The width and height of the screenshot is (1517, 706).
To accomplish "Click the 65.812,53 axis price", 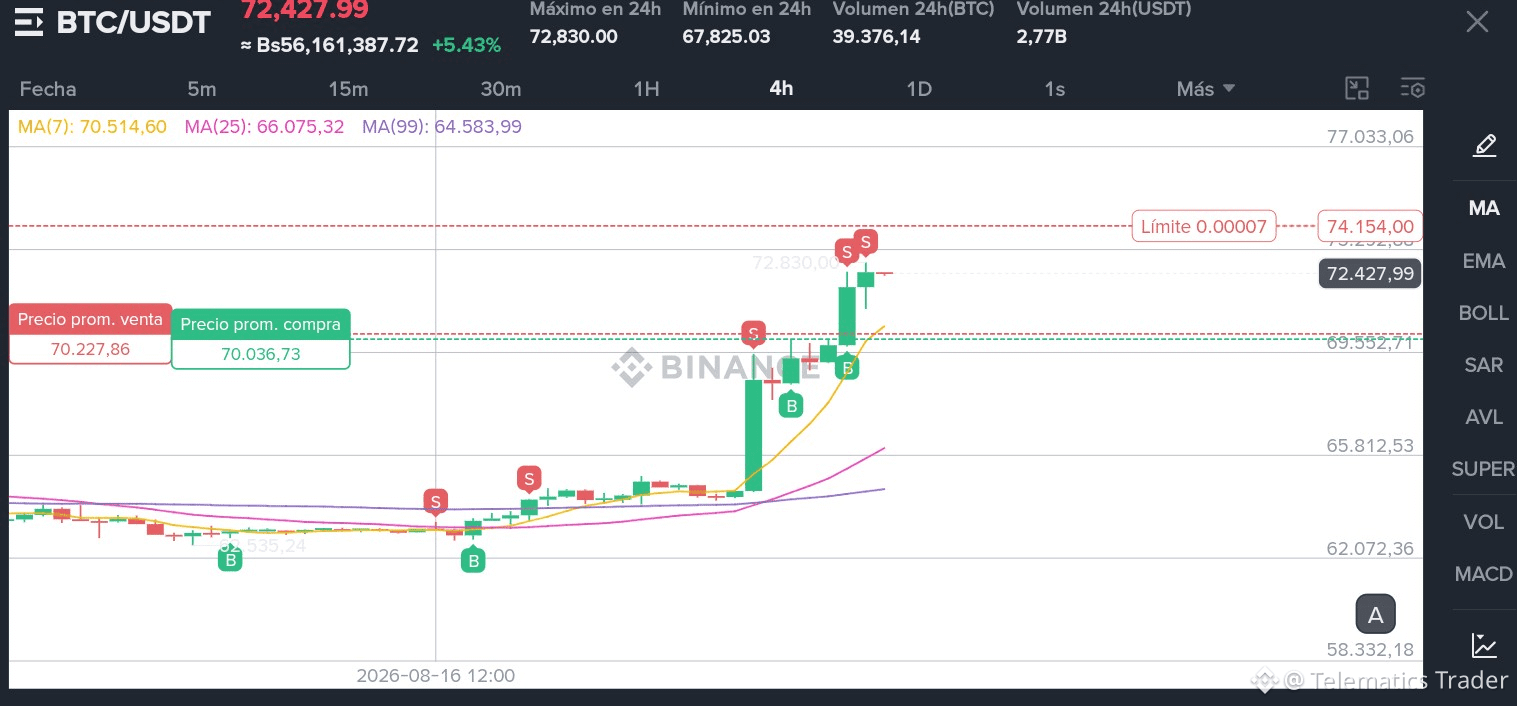I will click(1370, 446).
